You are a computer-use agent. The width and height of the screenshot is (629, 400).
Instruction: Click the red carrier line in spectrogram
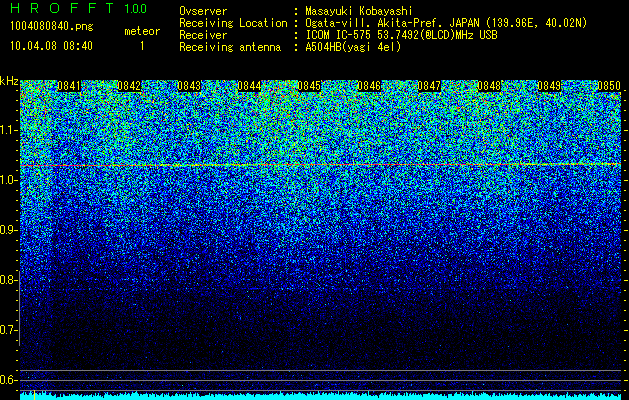click(x=321, y=165)
